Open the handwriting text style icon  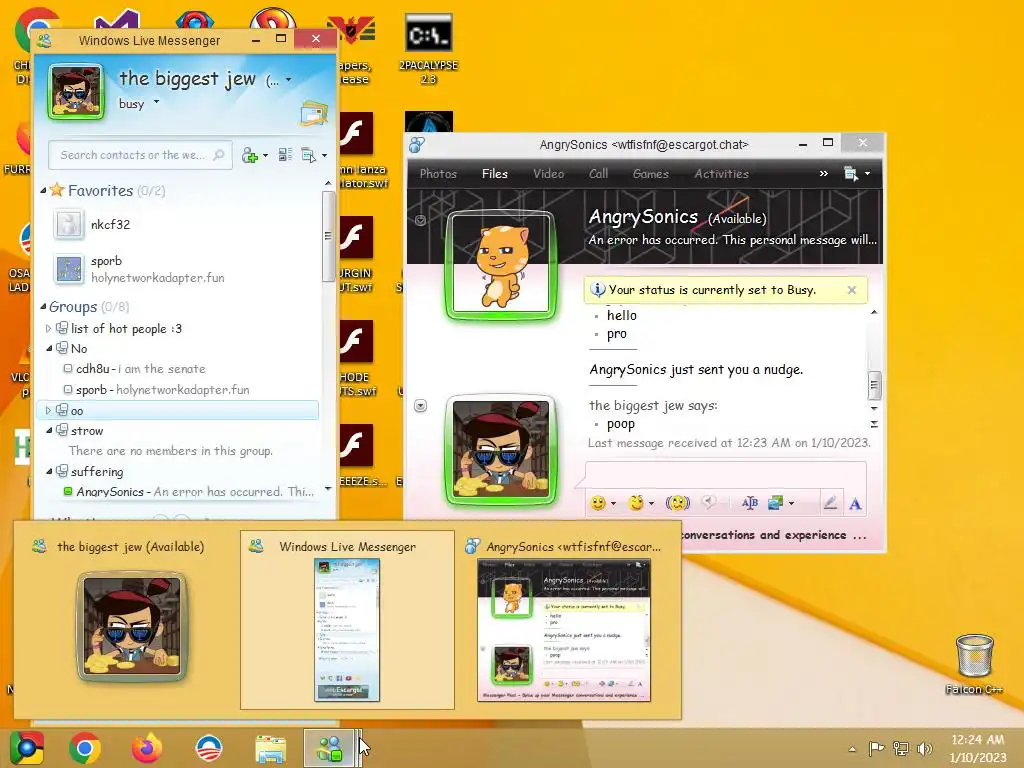pos(750,503)
